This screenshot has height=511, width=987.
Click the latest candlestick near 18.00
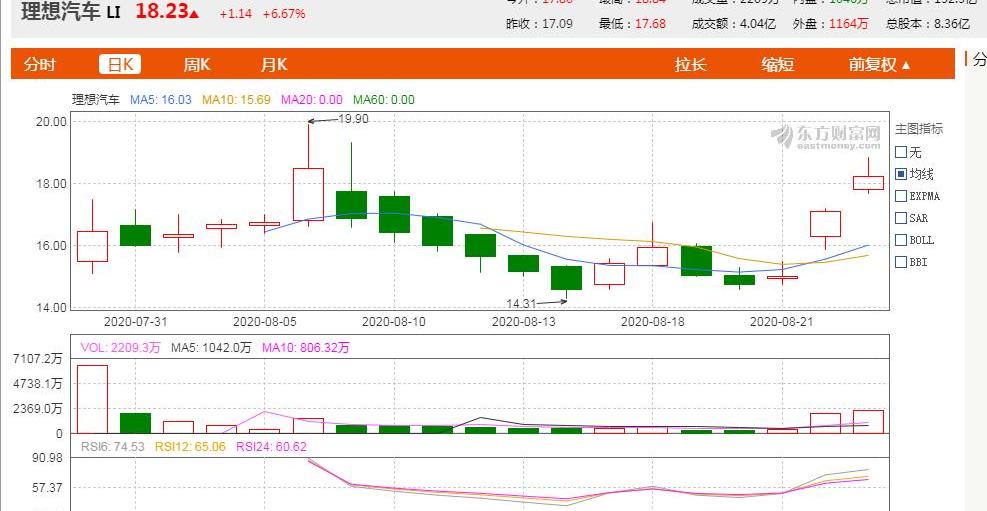point(868,182)
